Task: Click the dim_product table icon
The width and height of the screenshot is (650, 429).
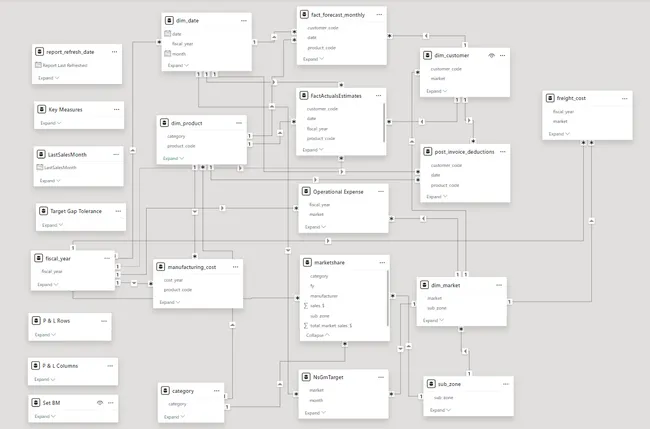Action: [x=164, y=123]
